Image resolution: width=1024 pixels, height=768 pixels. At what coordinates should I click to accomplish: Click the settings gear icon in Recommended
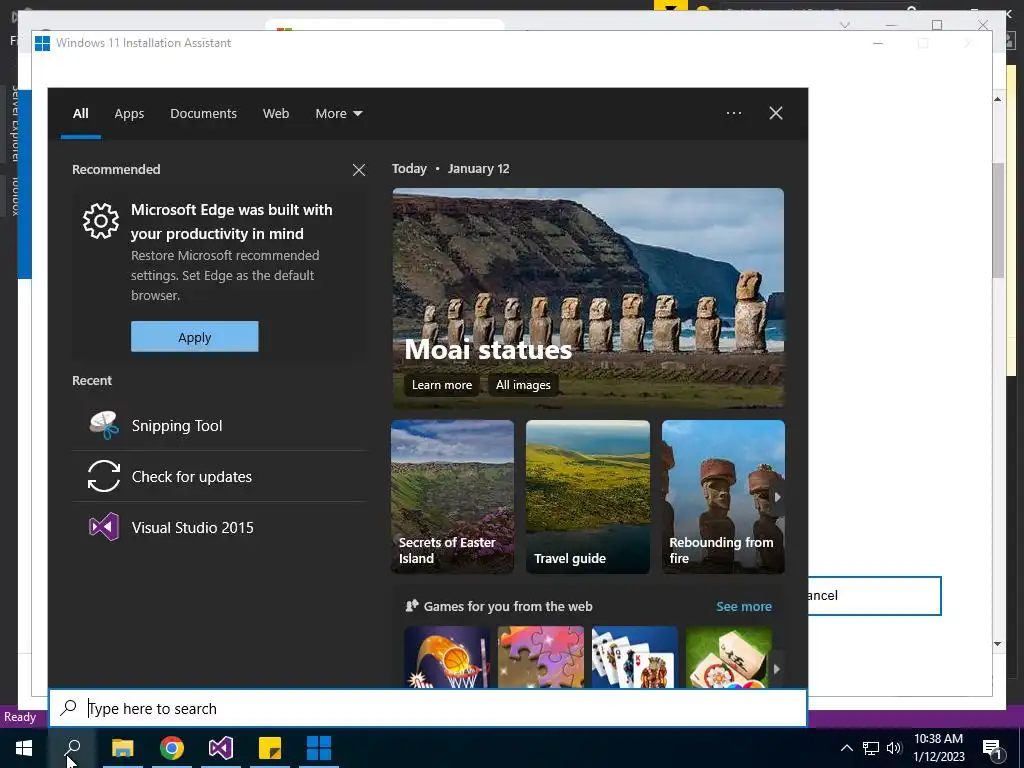(101, 221)
